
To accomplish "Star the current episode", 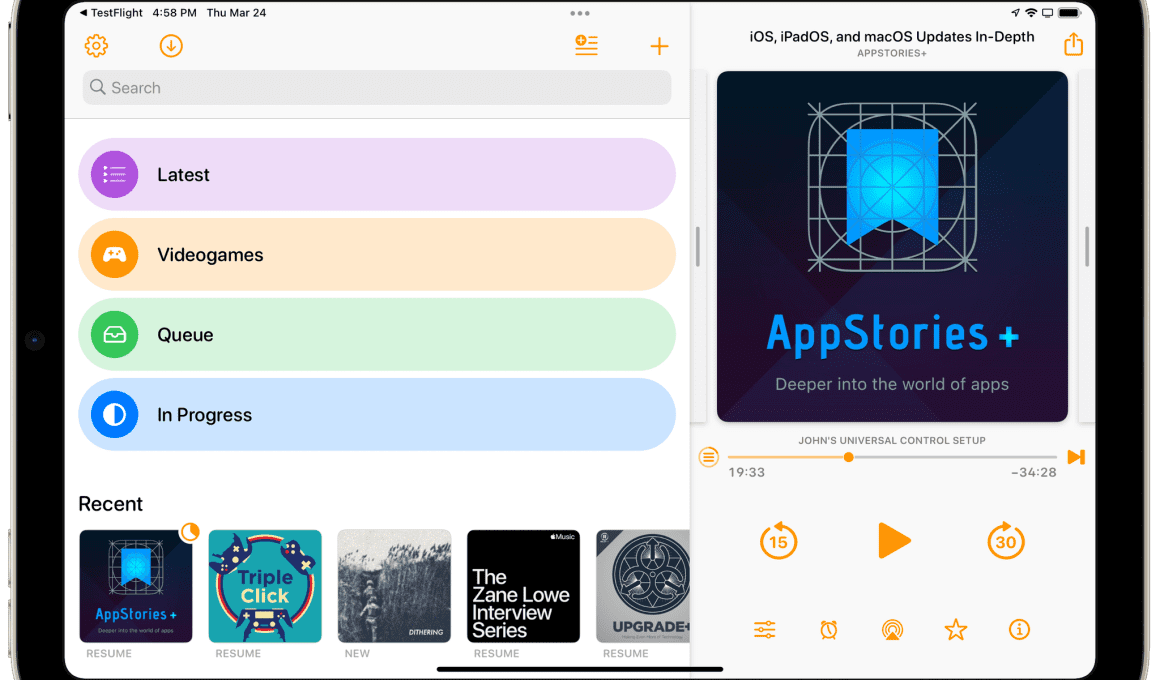I will [956, 630].
